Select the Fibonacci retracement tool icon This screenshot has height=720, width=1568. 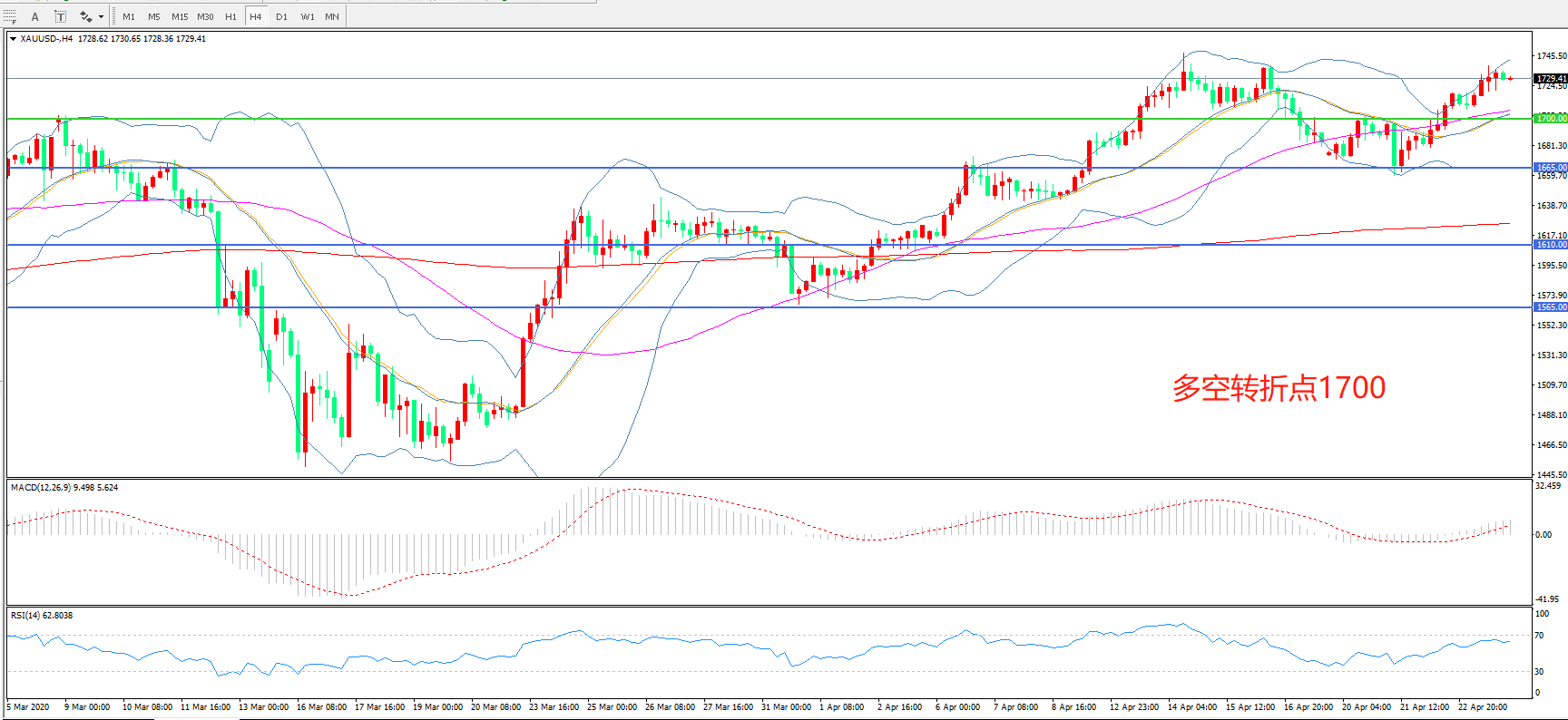pos(10,16)
